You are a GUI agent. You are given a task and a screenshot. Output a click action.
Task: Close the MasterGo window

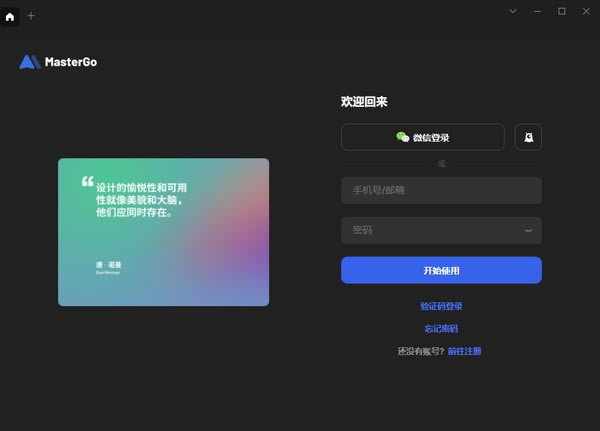click(585, 11)
